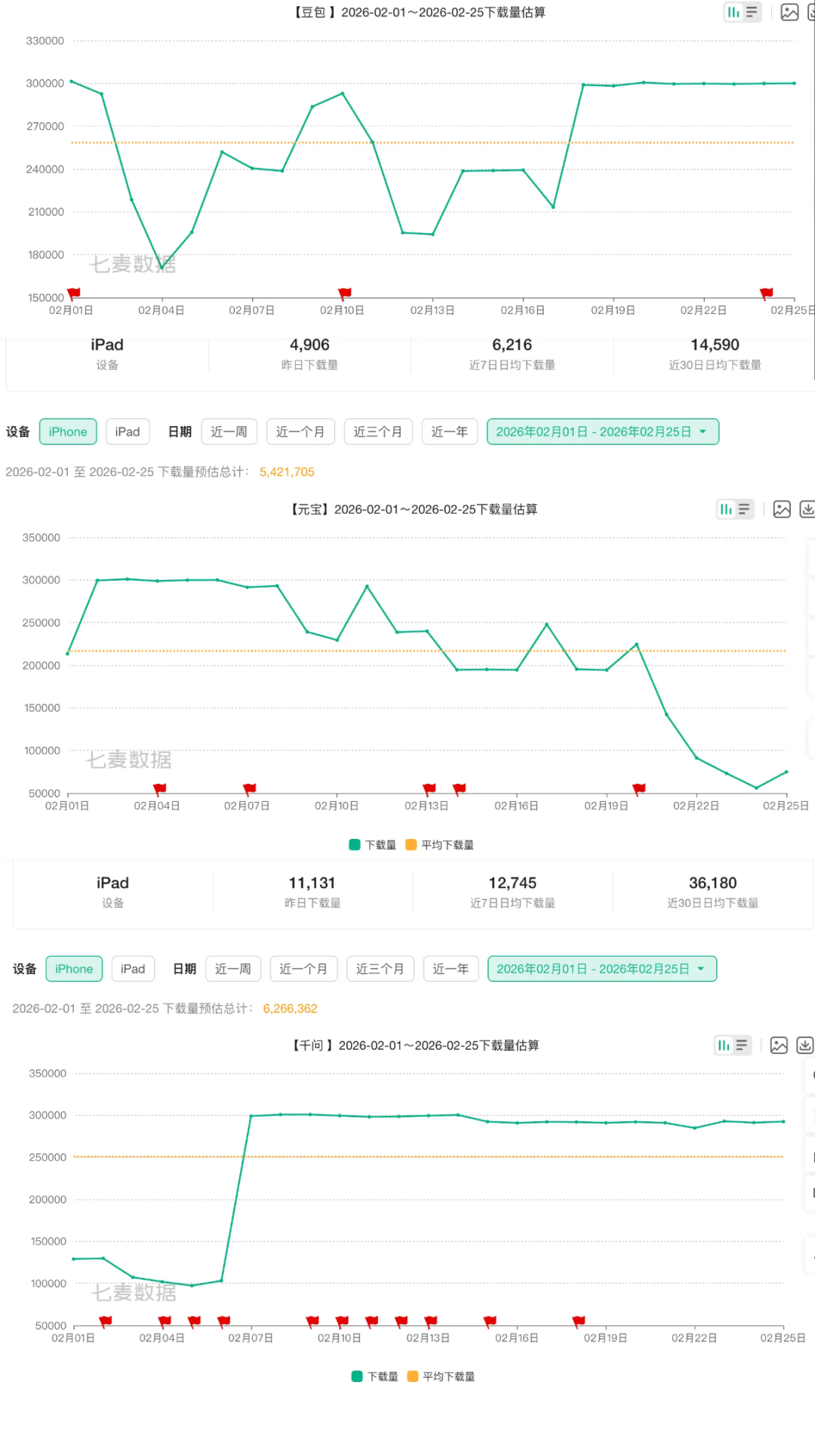Select iPhone device tab above 千问 chart

[x=74, y=969]
